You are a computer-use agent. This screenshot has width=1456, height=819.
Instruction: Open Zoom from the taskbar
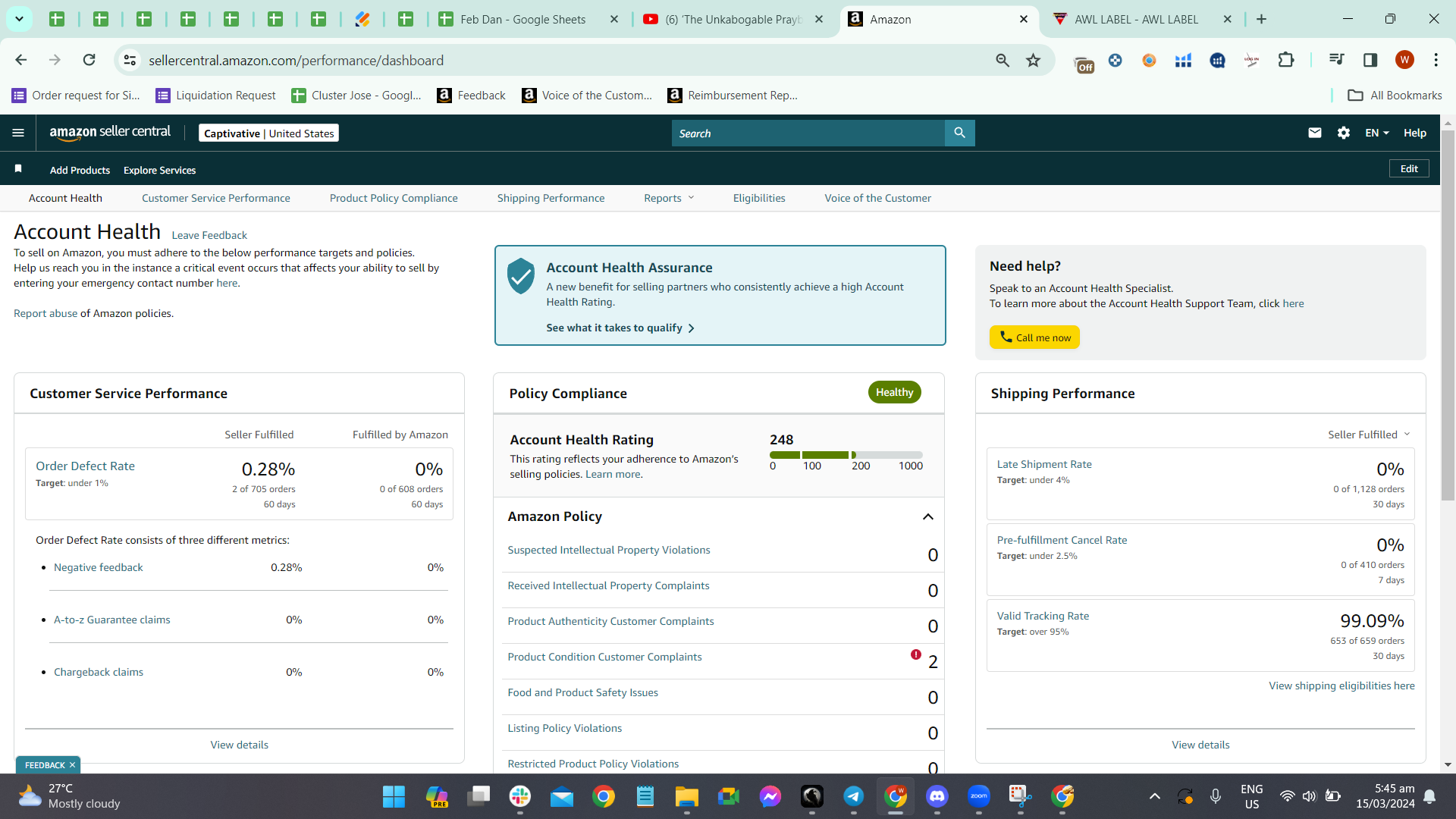tap(979, 796)
